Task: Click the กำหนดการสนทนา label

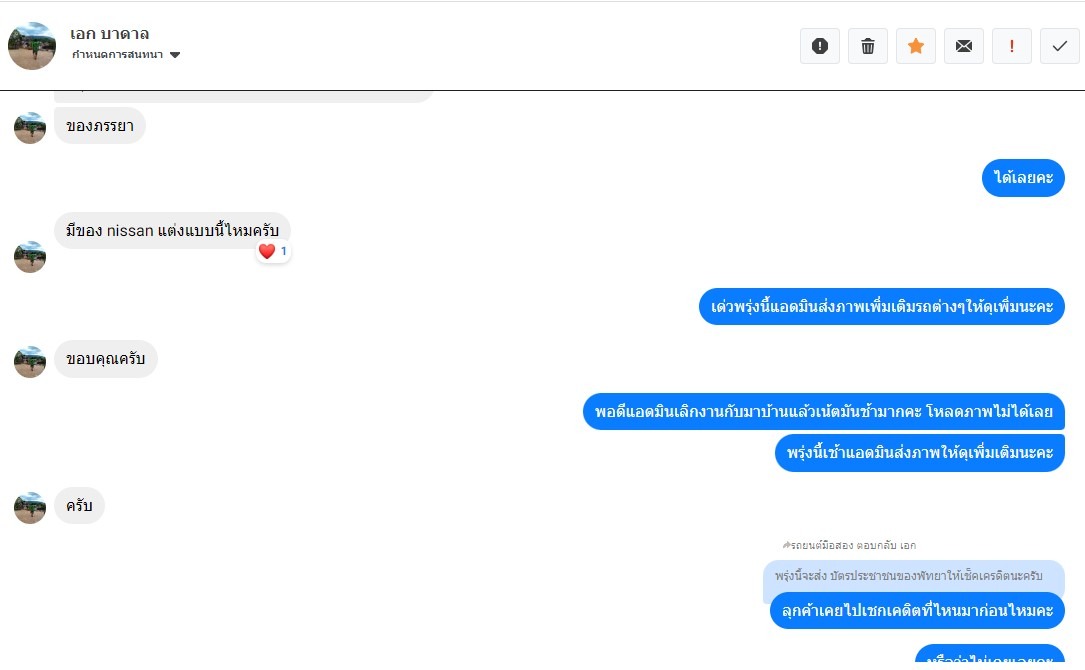Action: click(118, 55)
